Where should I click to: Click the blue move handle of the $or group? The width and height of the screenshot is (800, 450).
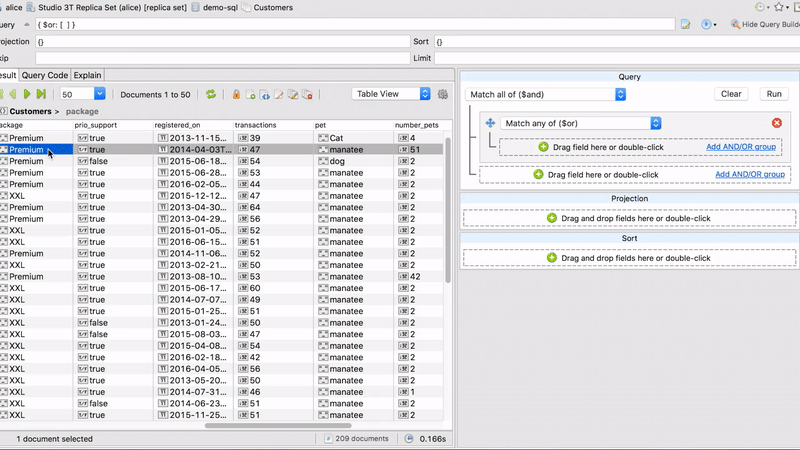490,123
